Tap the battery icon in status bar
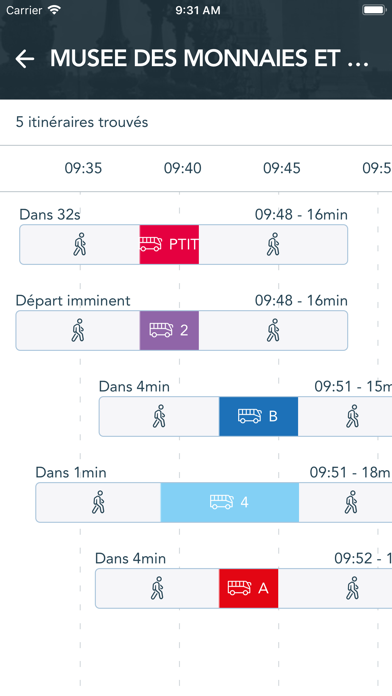Screen dimensions: 392x696 point(374,10)
